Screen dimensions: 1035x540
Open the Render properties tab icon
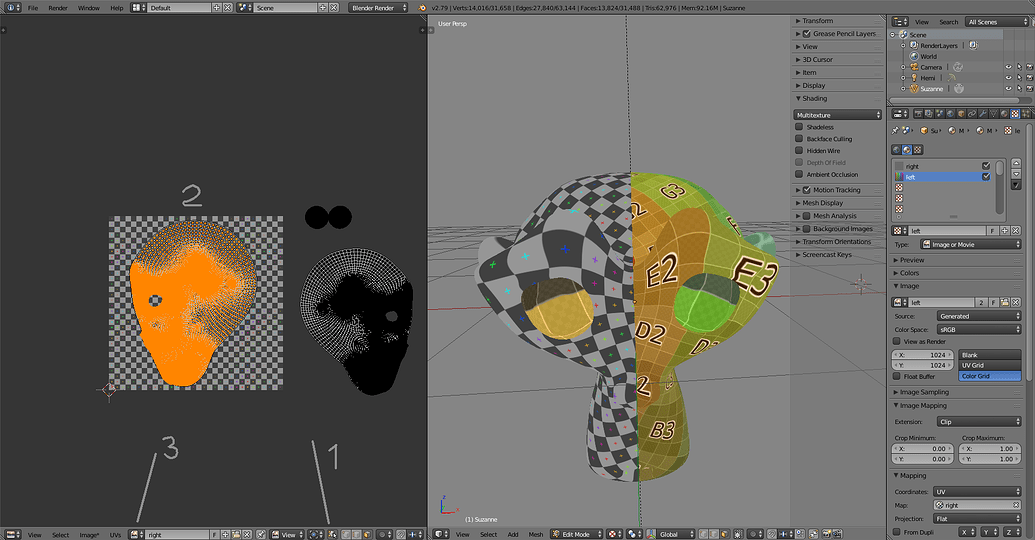pyautogui.click(x=918, y=114)
